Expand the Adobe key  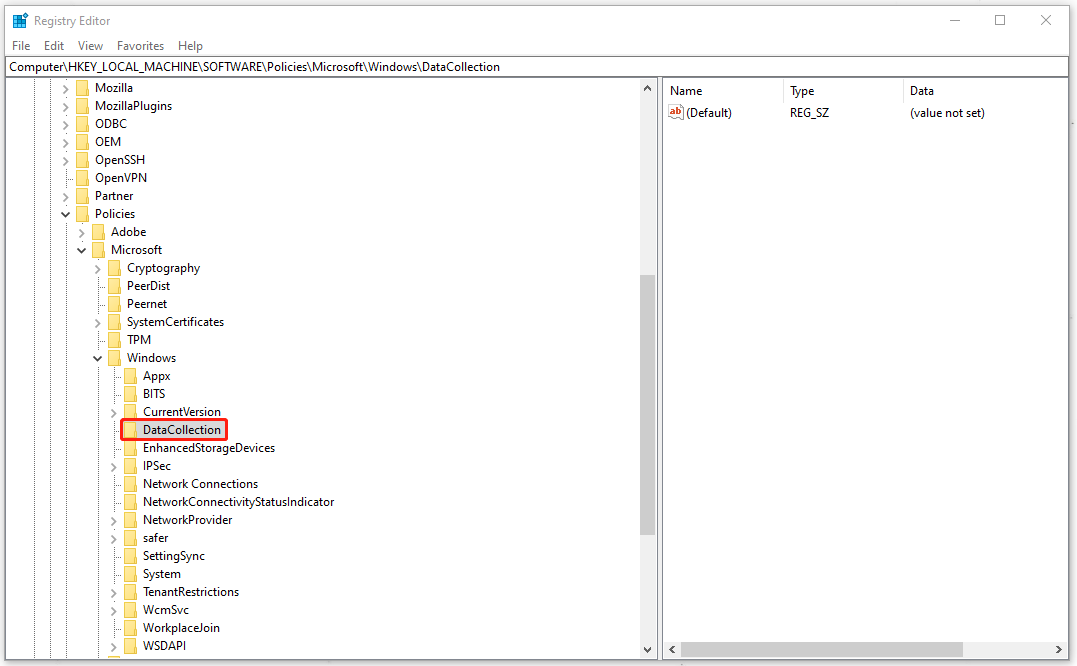click(82, 233)
